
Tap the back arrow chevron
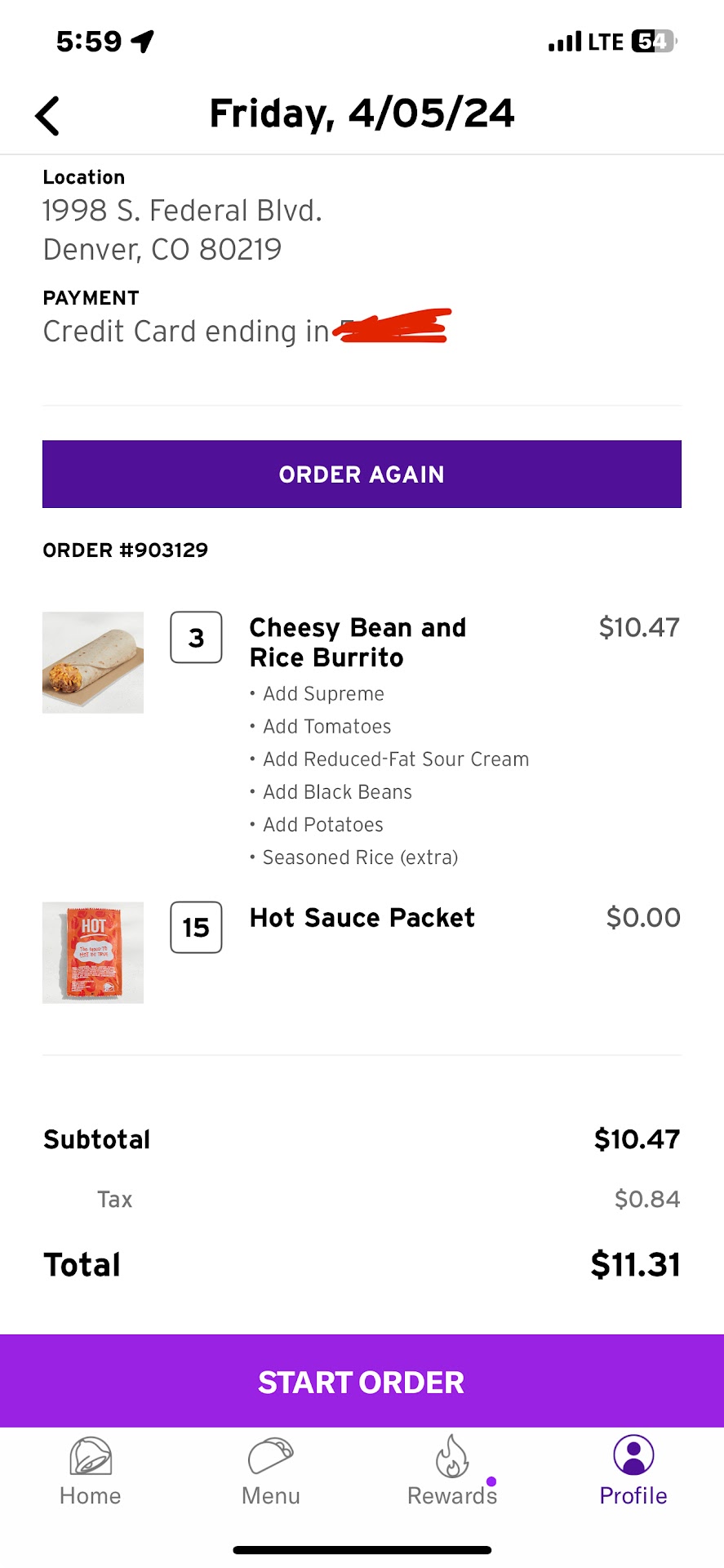pos(48,115)
